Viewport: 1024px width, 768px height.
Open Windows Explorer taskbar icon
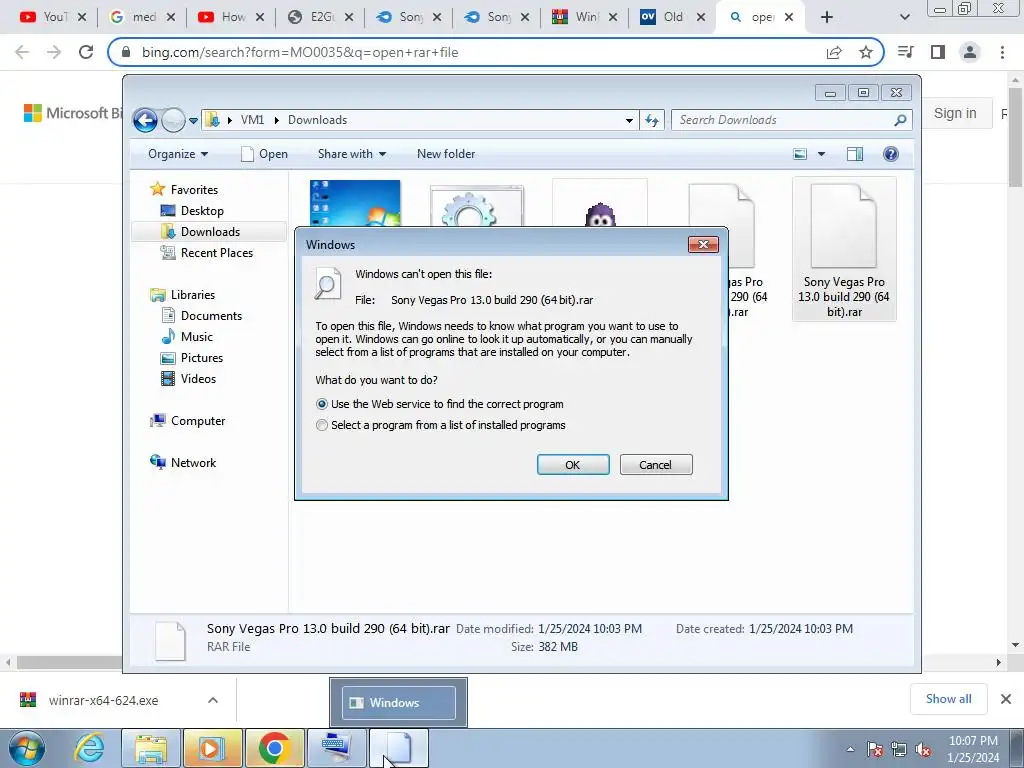pos(151,748)
